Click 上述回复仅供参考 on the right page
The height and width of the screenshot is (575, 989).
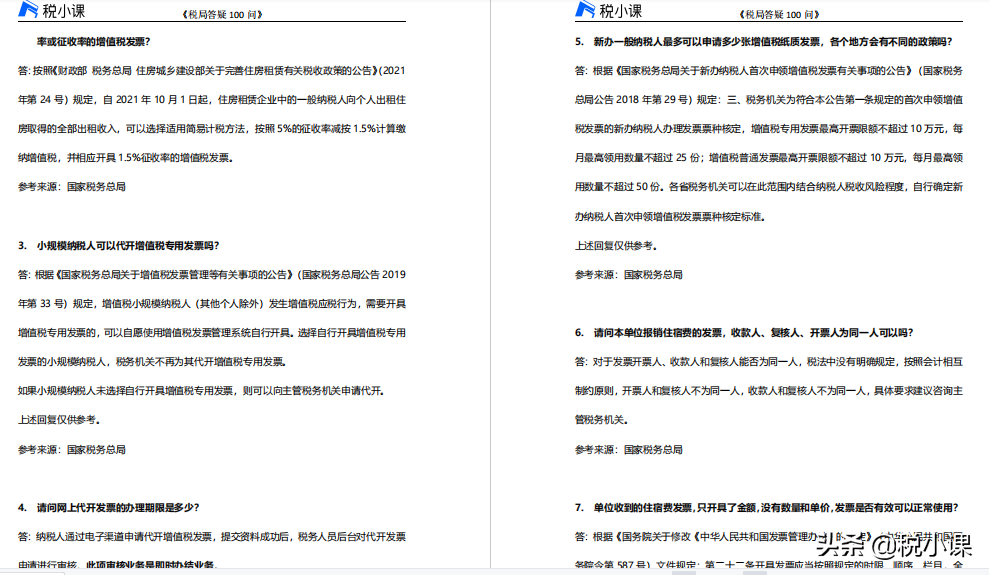616,245
